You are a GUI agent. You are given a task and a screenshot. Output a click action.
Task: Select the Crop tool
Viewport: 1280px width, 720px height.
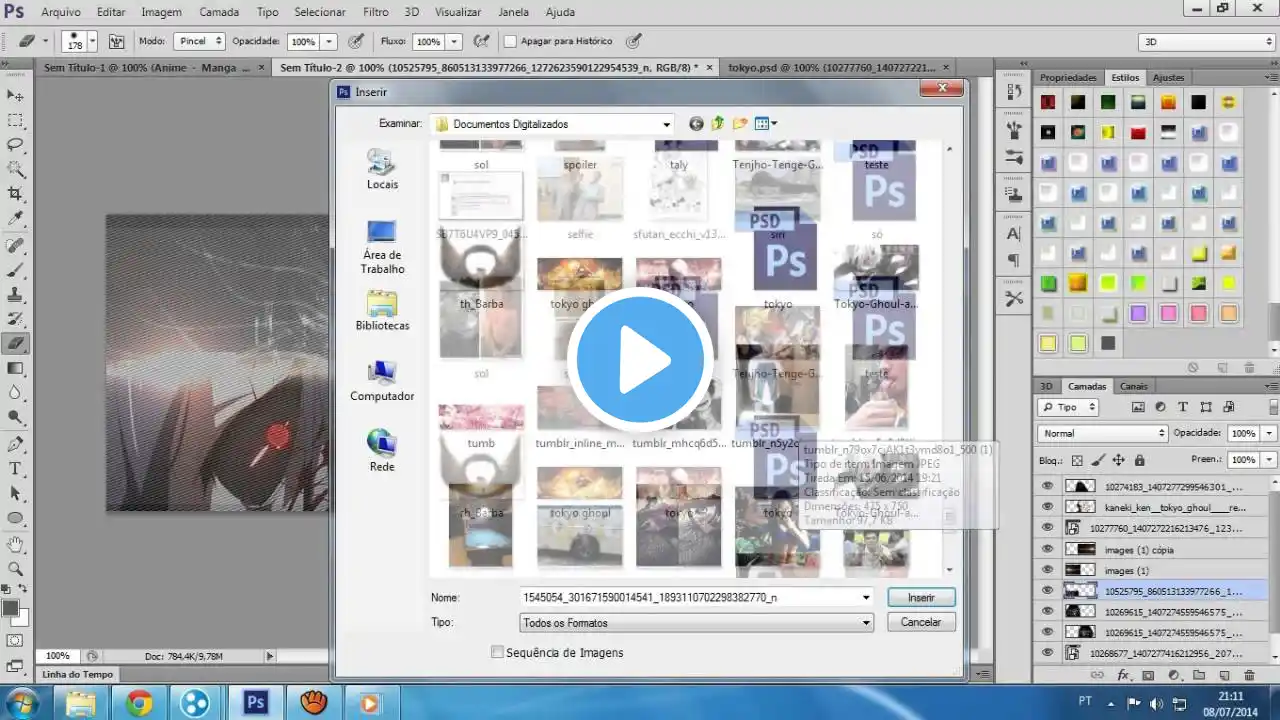(x=16, y=194)
